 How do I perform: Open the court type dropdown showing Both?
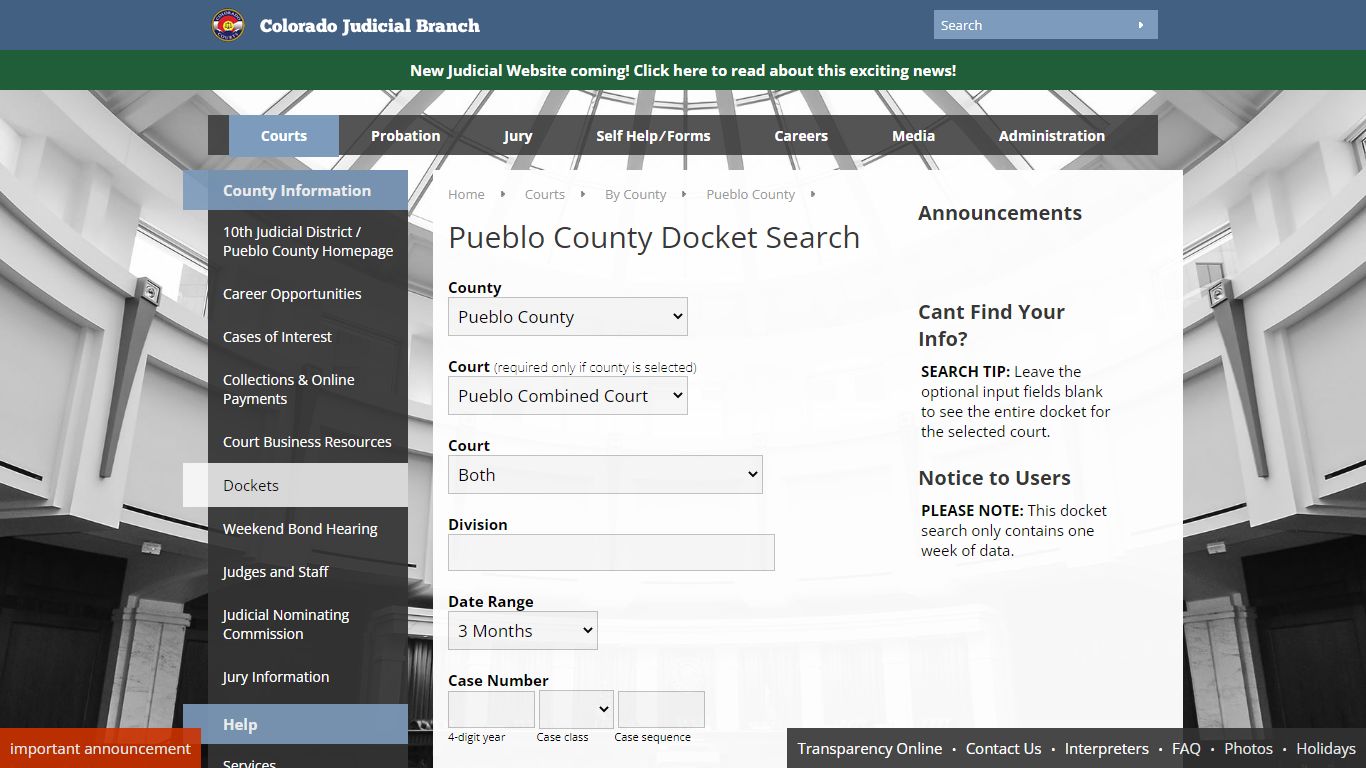pyautogui.click(x=604, y=474)
